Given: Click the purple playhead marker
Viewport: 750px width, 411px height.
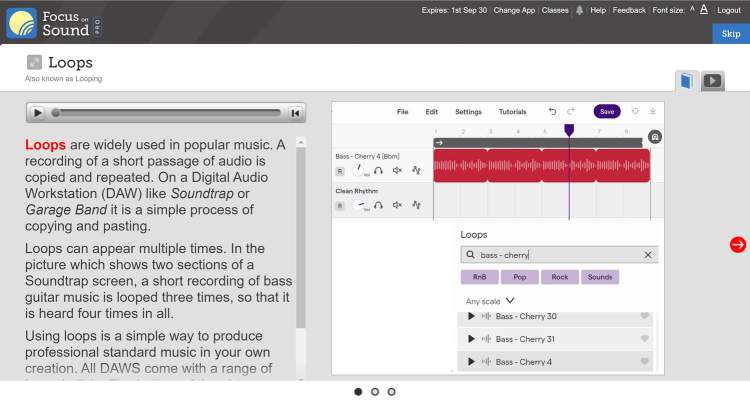Looking at the screenshot, I should [x=569, y=130].
